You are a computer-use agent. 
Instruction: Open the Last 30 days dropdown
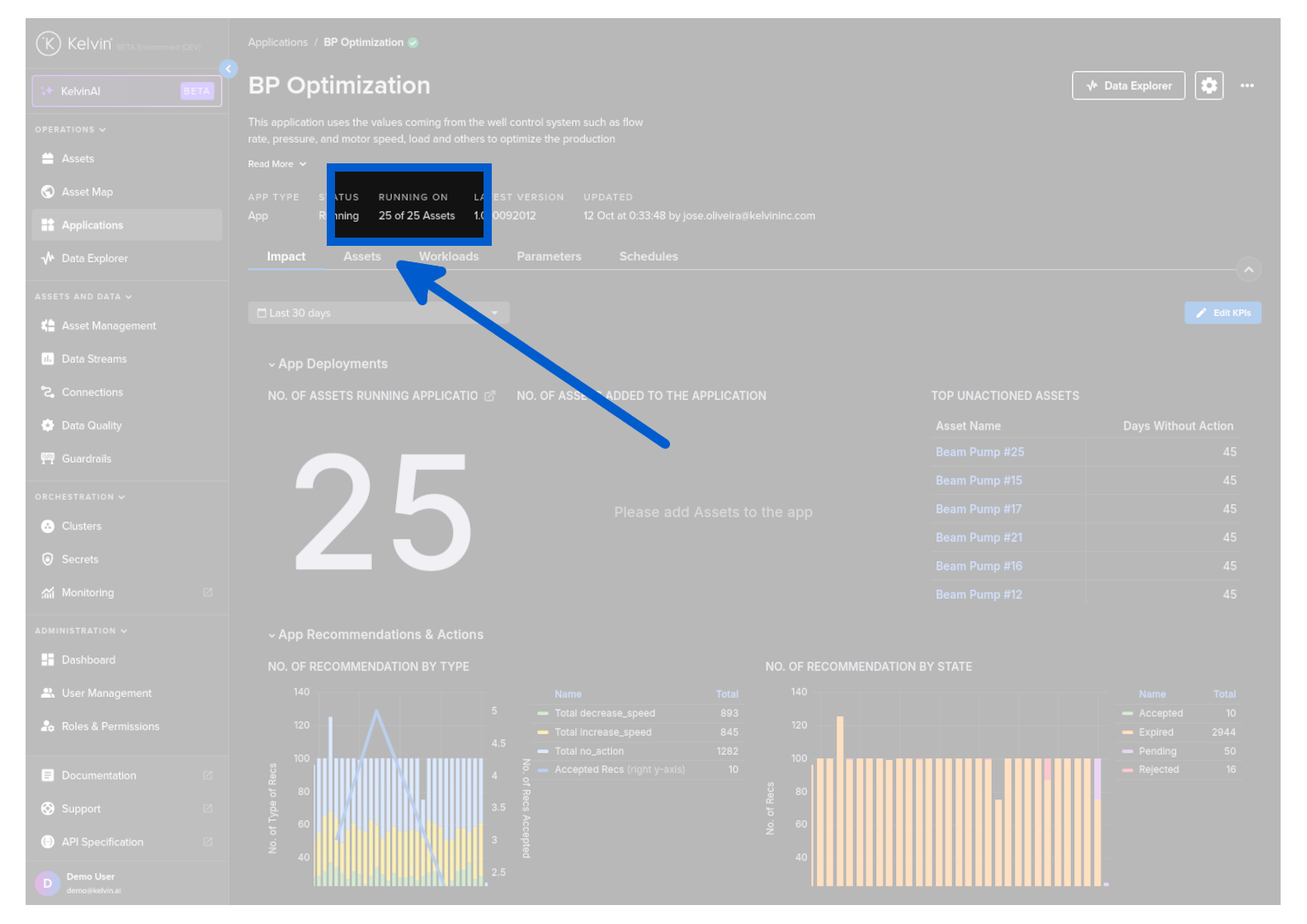378,313
